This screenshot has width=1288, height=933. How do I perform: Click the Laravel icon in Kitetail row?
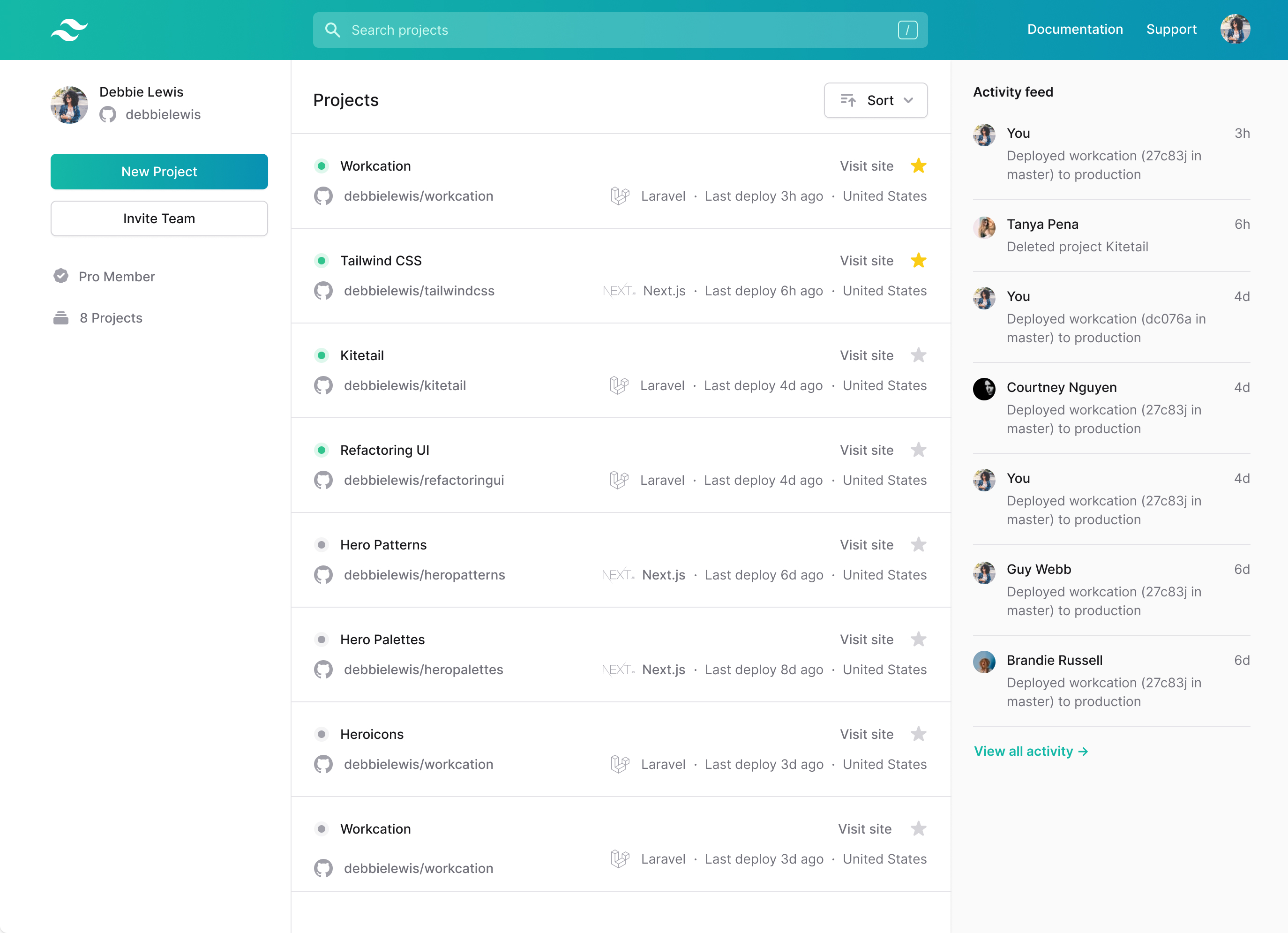click(x=619, y=385)
